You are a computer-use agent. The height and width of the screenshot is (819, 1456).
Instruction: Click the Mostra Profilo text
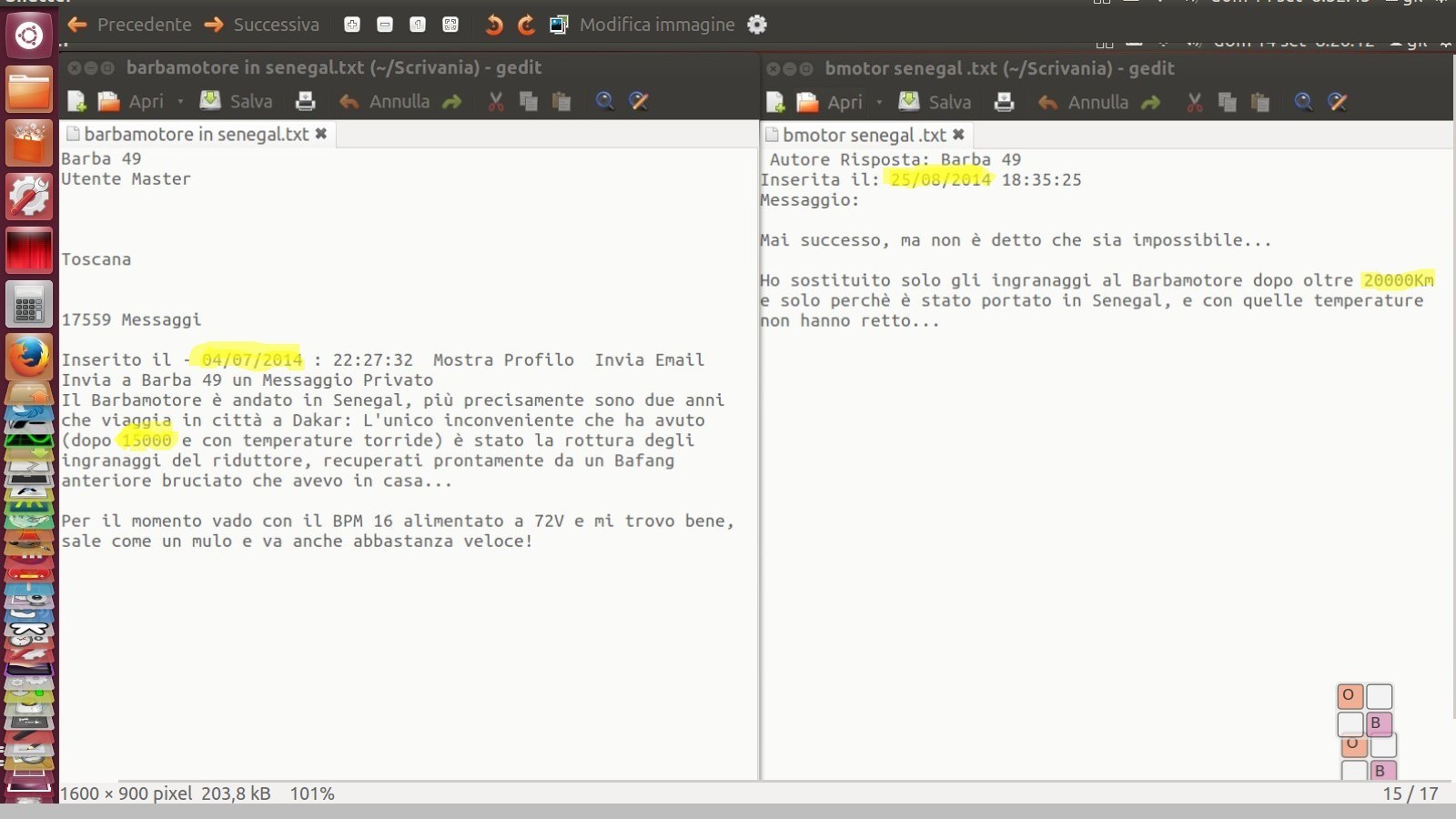pyautogui.click(x=503, y=359)
